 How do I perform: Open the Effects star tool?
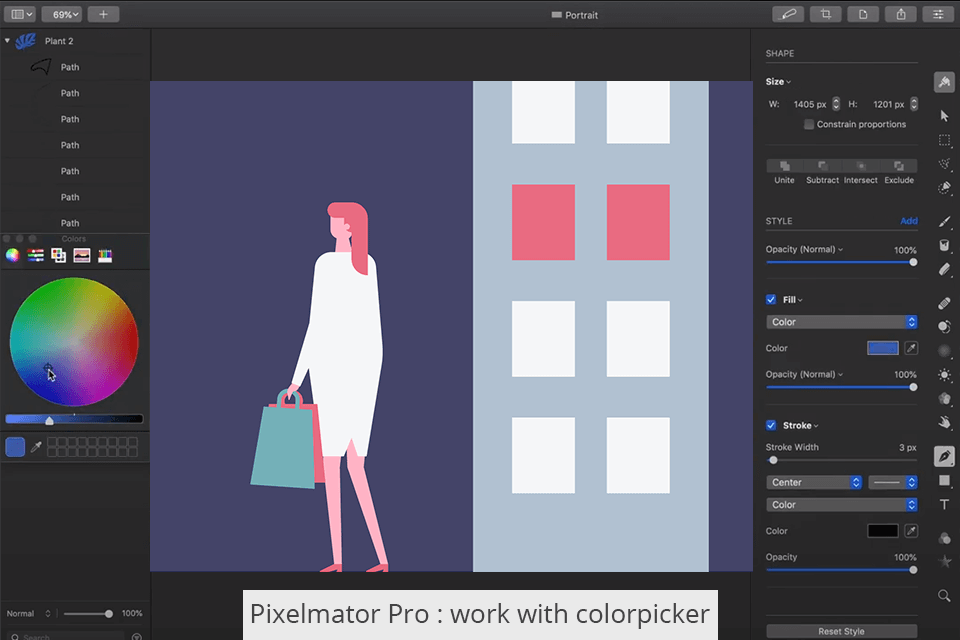coord(944,562)
